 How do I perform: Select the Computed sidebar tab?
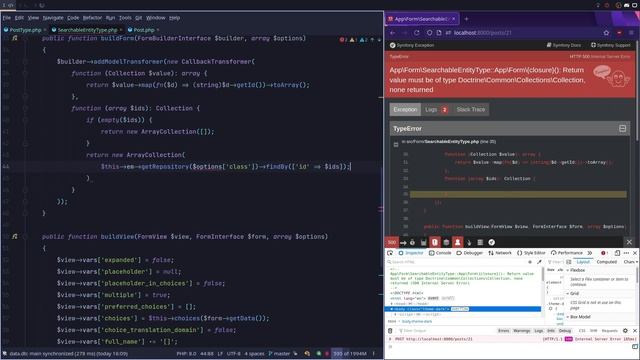click(x=607, y=262)
